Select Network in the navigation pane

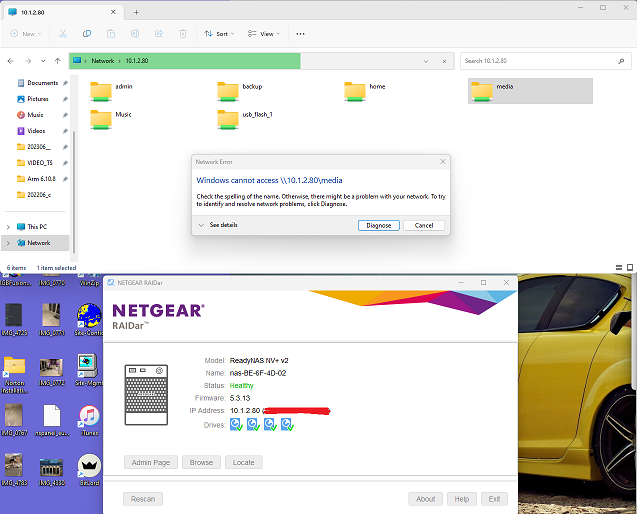point(38,243)
